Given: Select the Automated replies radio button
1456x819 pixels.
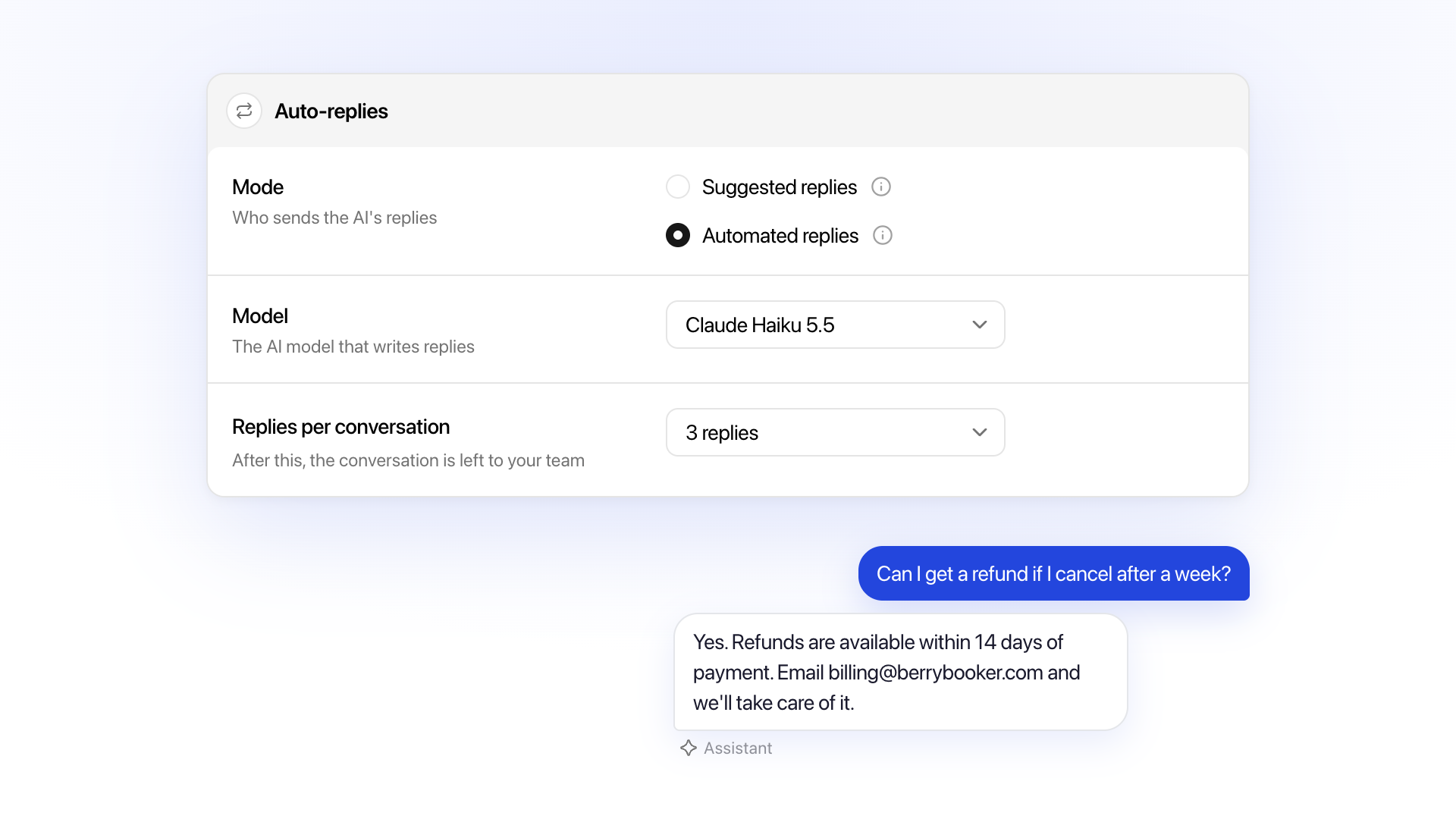Looking at the screenshot, I should (x=678, y=235).
